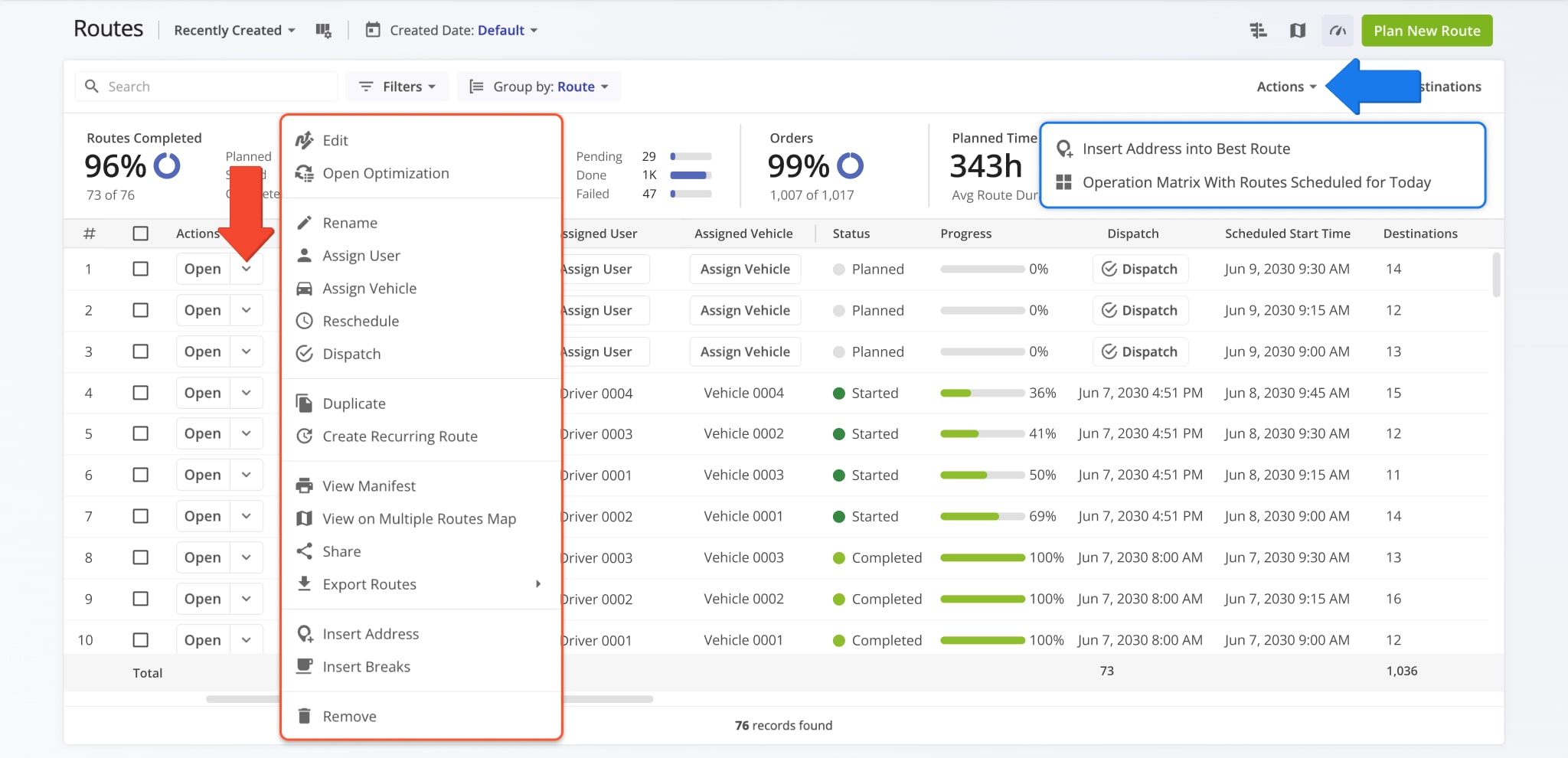Click the search magnifier icon
This screenshot has height=758, width=1568.
pos(92,86)
